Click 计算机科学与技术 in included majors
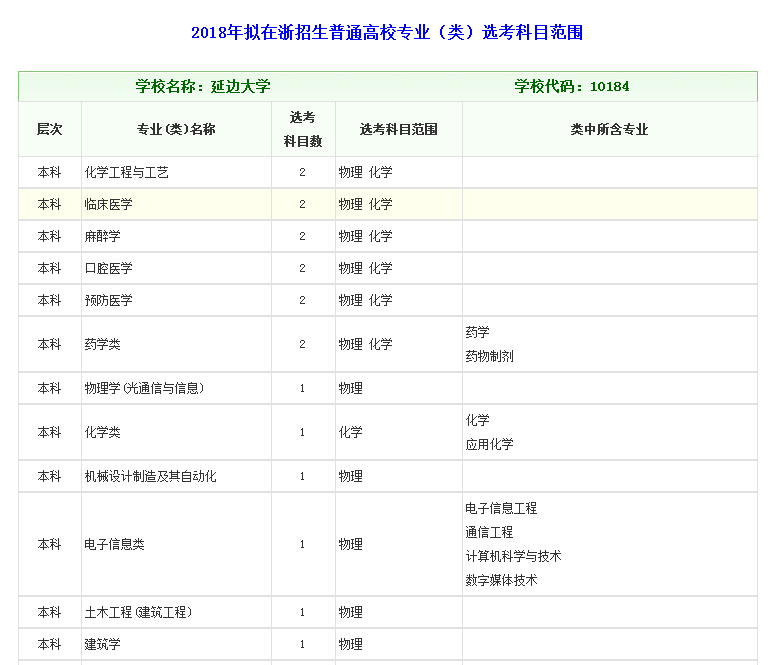This screenshot has height=665, width=768. tap(513, 556)
